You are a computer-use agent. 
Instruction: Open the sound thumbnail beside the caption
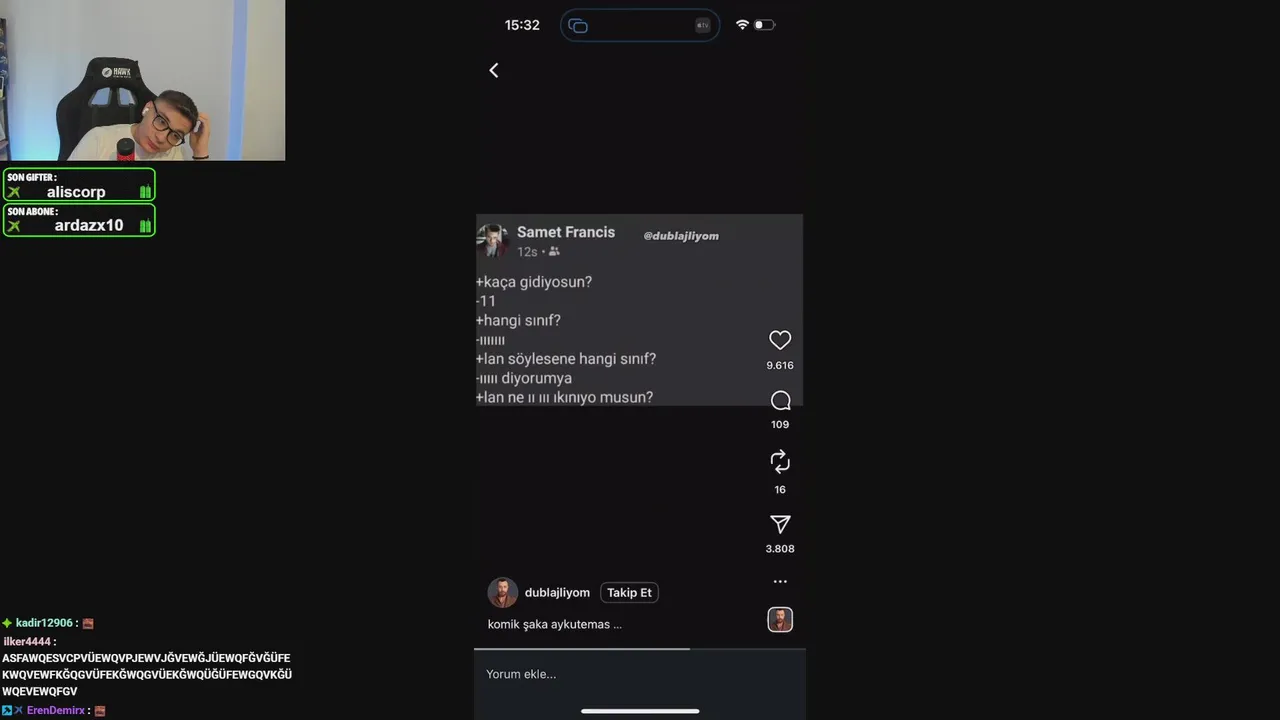click(780, 620)
